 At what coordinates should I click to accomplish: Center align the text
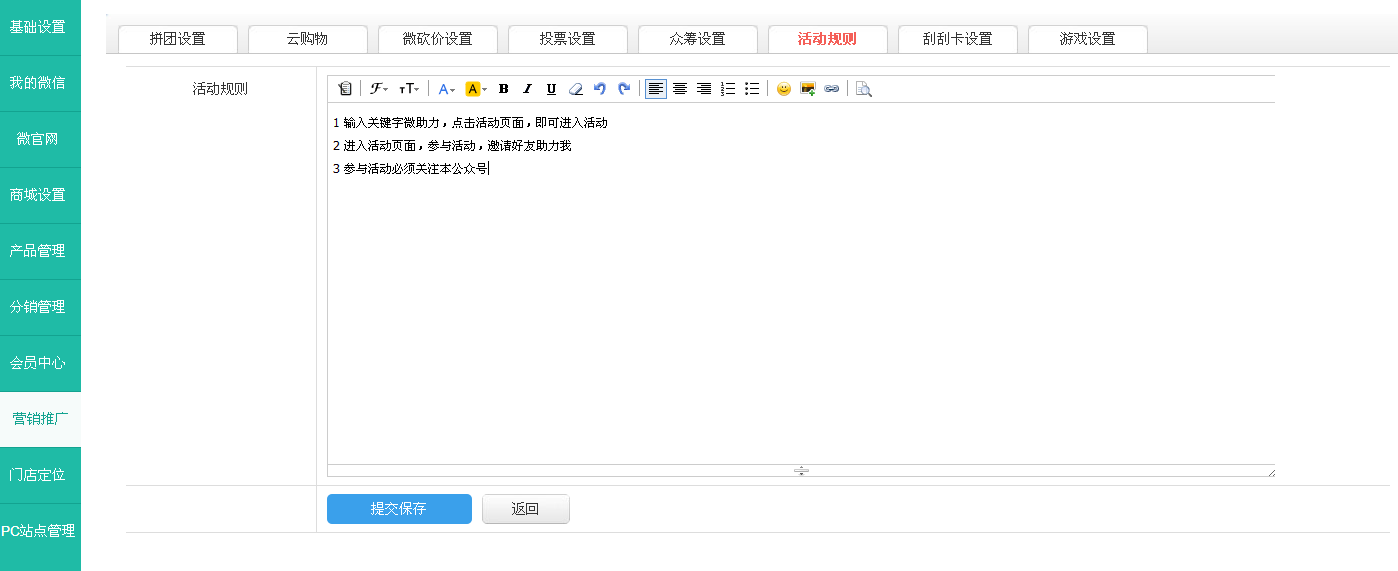tap(680, 89)
